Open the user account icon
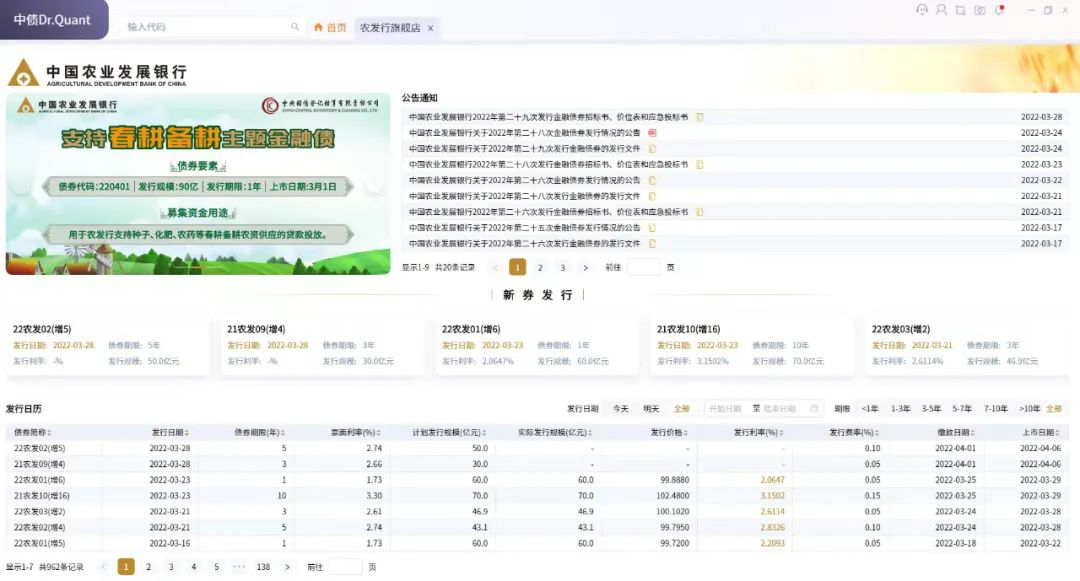This screenshot has height=581, width=1080. [x=941, y=10]
